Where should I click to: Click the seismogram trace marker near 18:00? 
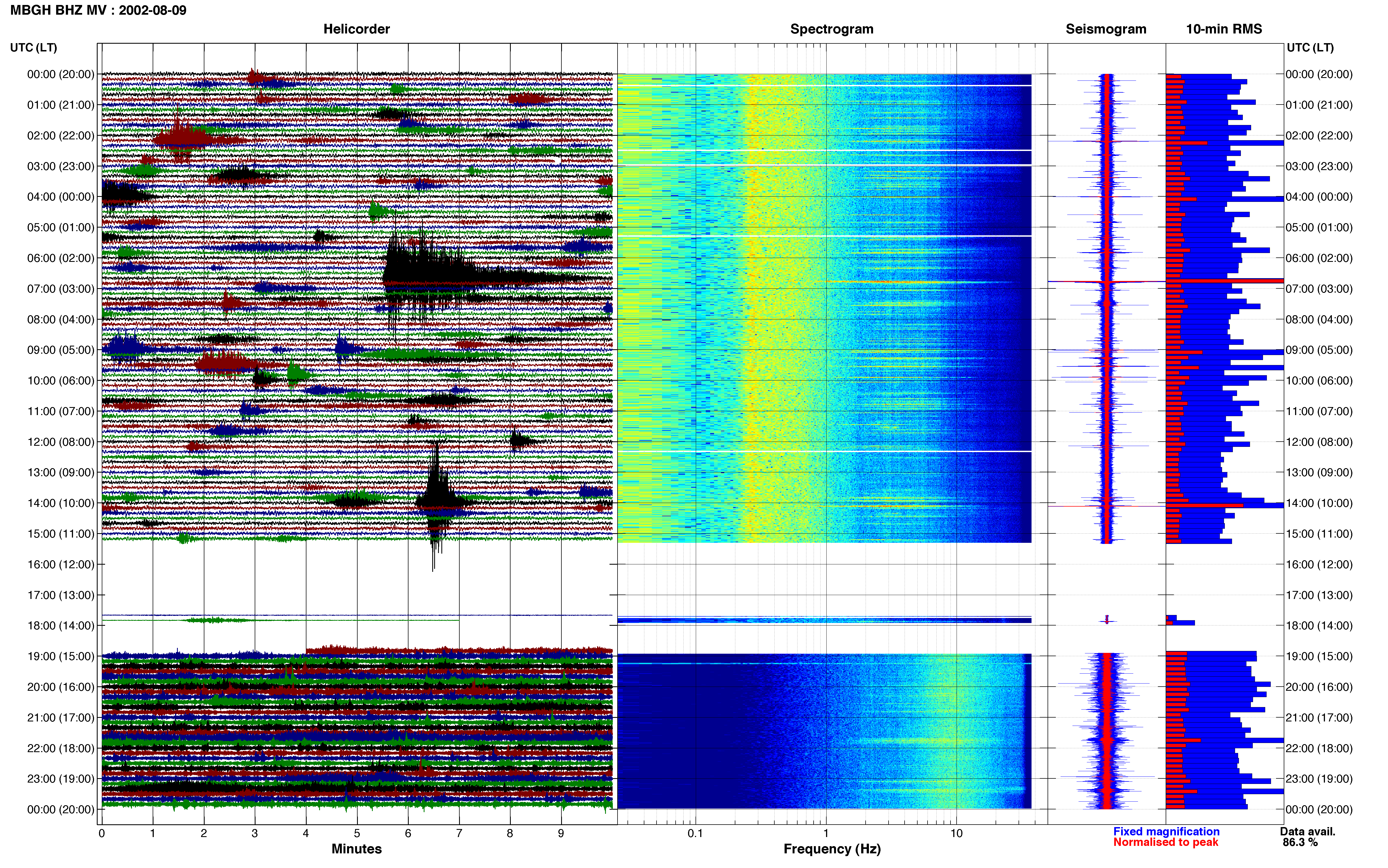[x=1107, y=619]
